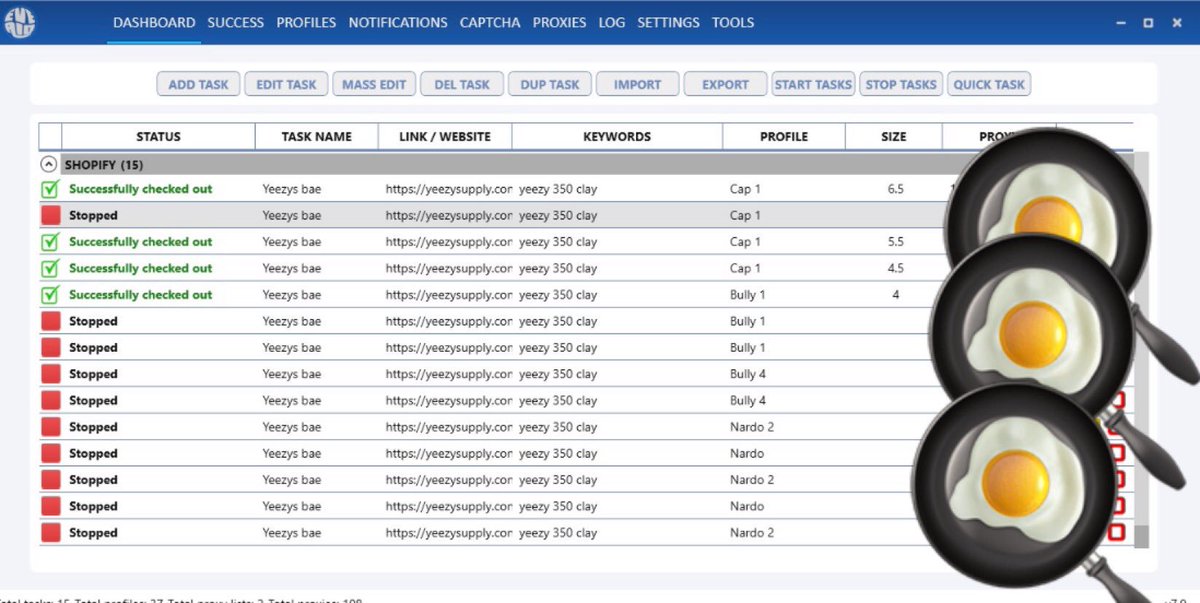Click the EDIT TASK button
The image size is (1200, 603).
pos(286,84)
